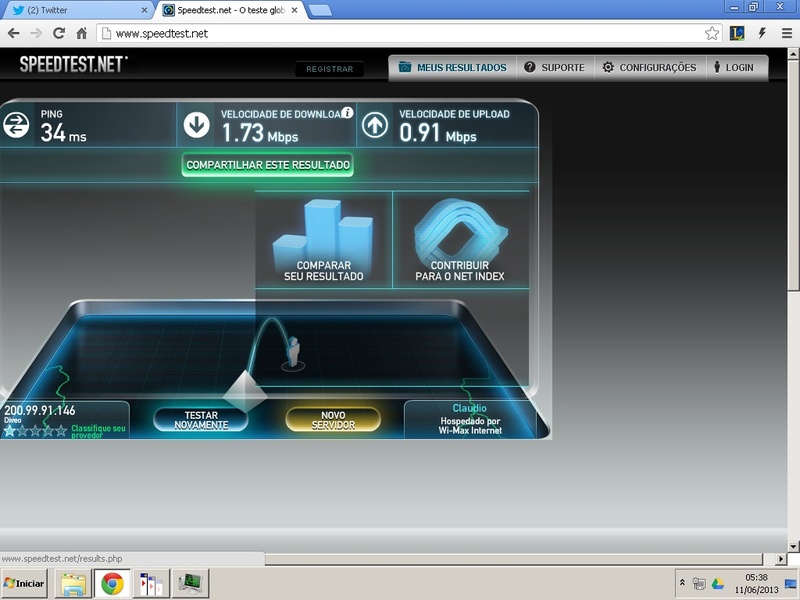Click the Claudio server name
The image size is (800, 600).
coord(469,408)
